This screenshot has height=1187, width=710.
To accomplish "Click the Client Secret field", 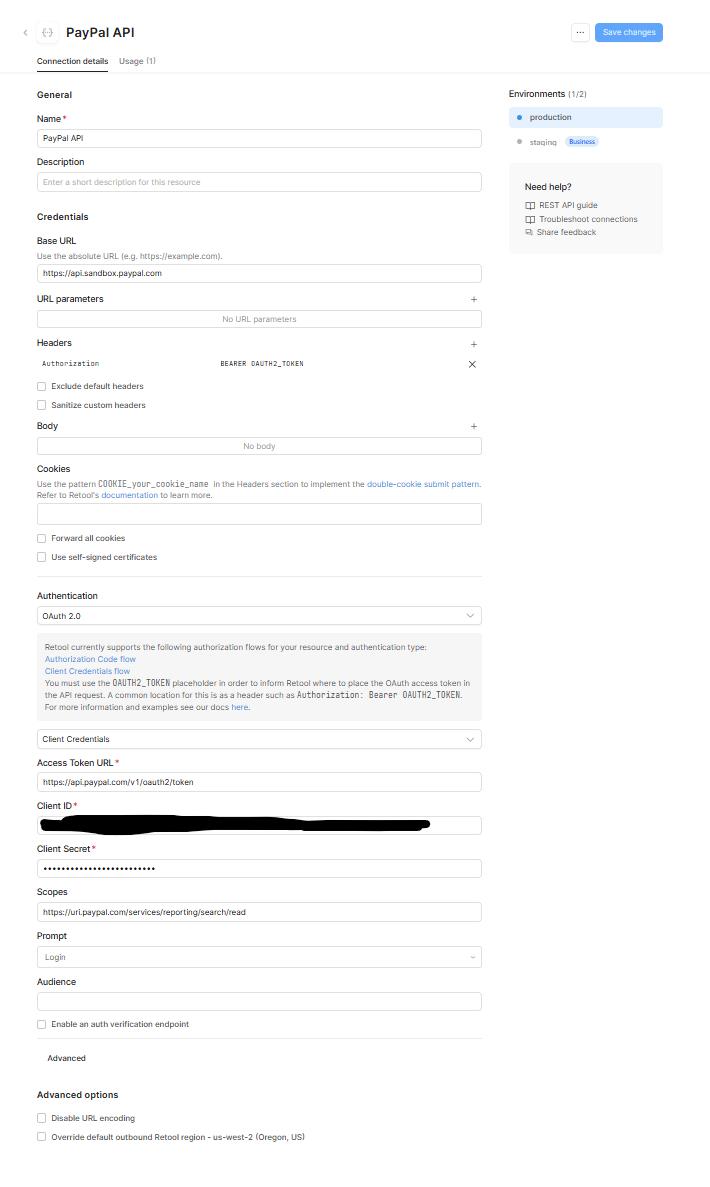I will 259,869.
